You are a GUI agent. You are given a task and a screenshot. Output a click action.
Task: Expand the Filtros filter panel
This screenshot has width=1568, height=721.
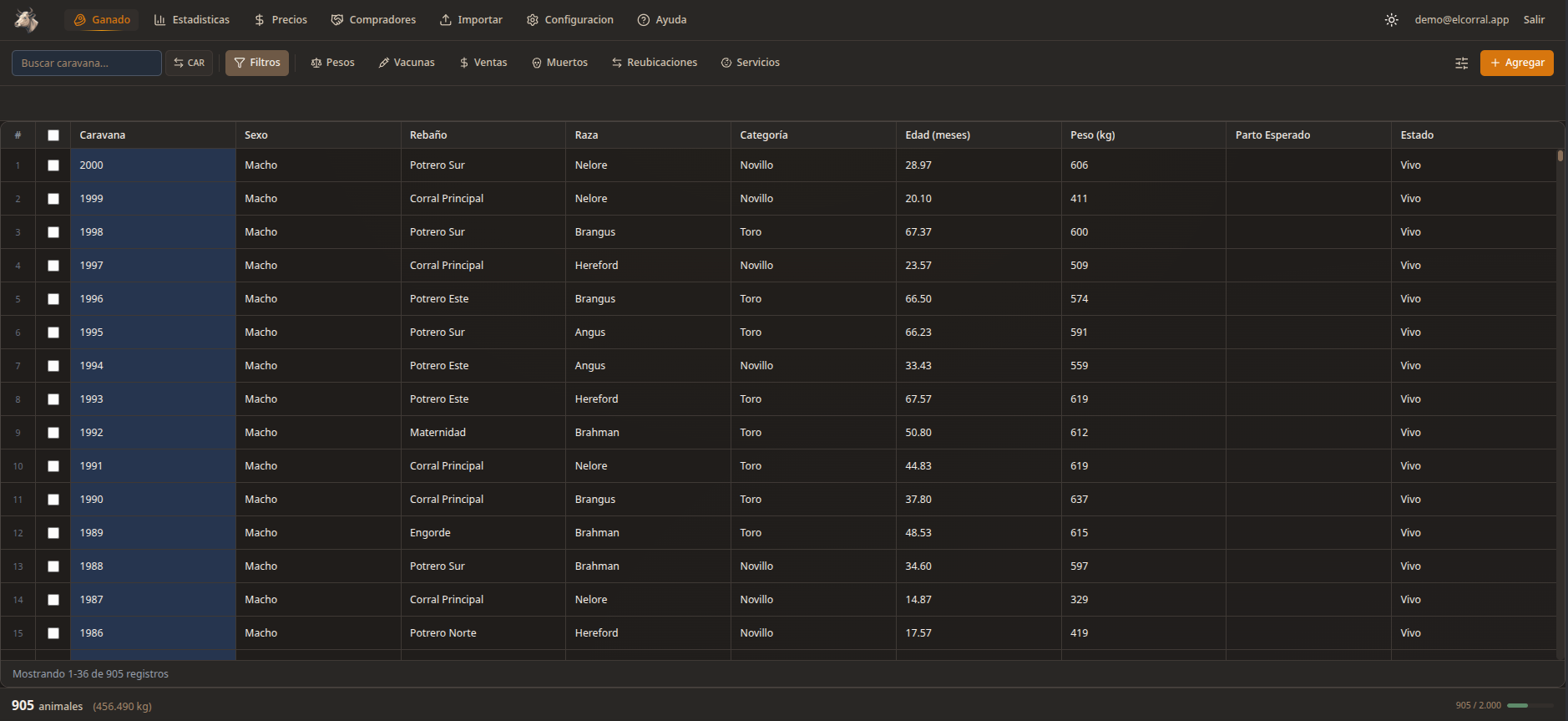[x=257, y=63]
